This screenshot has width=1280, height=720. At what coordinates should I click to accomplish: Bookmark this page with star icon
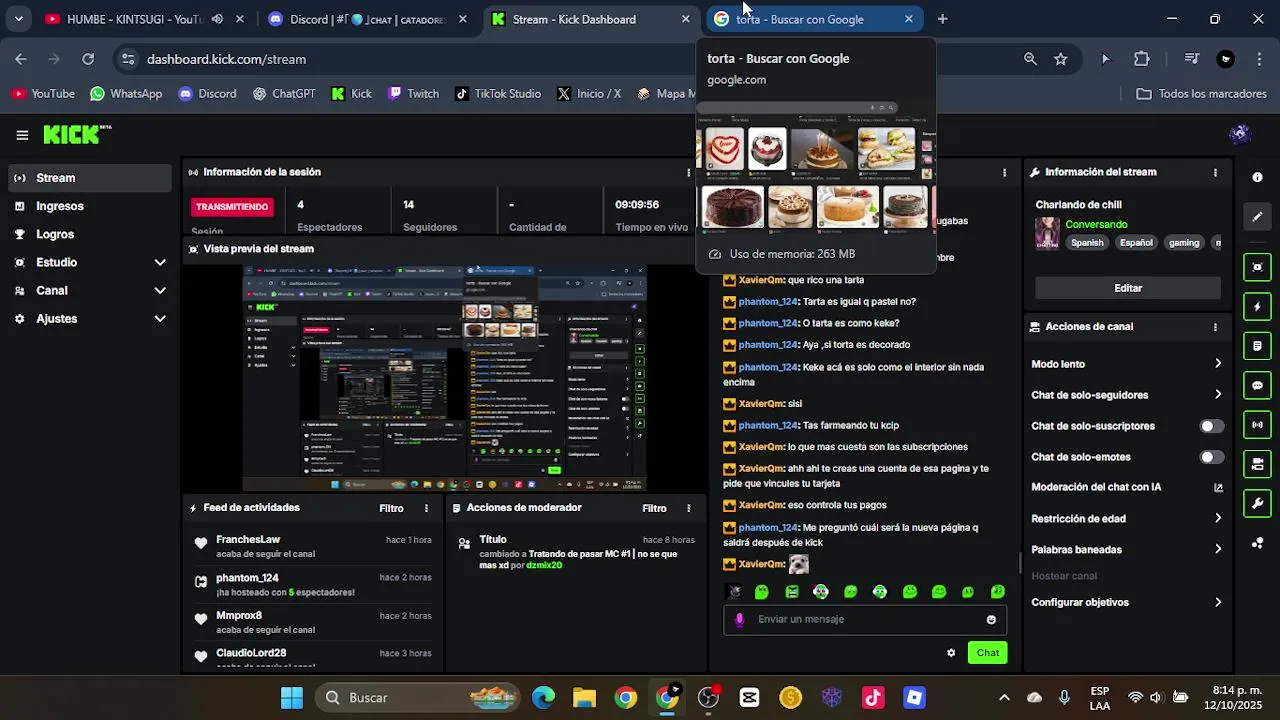coord(1060,59)
